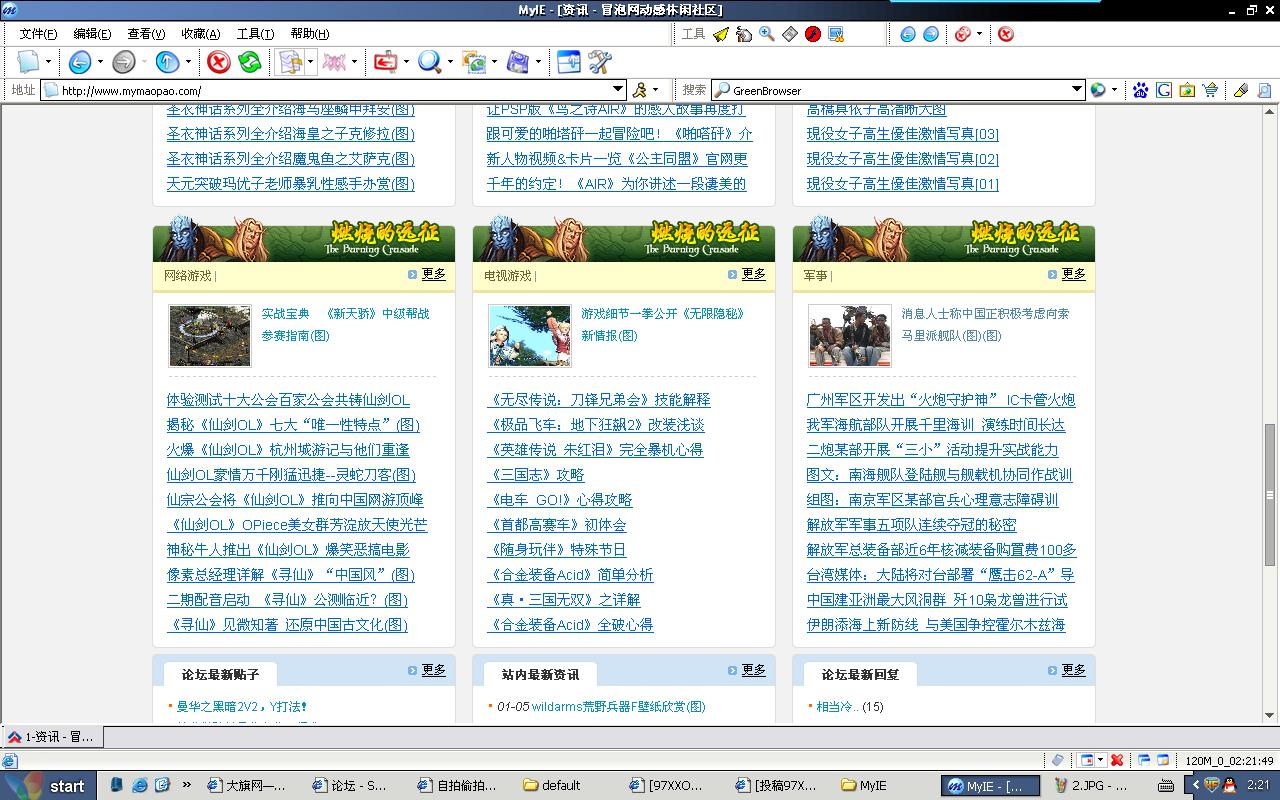The image size is (1280, 800).
Task: Expand the GreenBrowser search box dropdown
Action: tap(1077, 90)
